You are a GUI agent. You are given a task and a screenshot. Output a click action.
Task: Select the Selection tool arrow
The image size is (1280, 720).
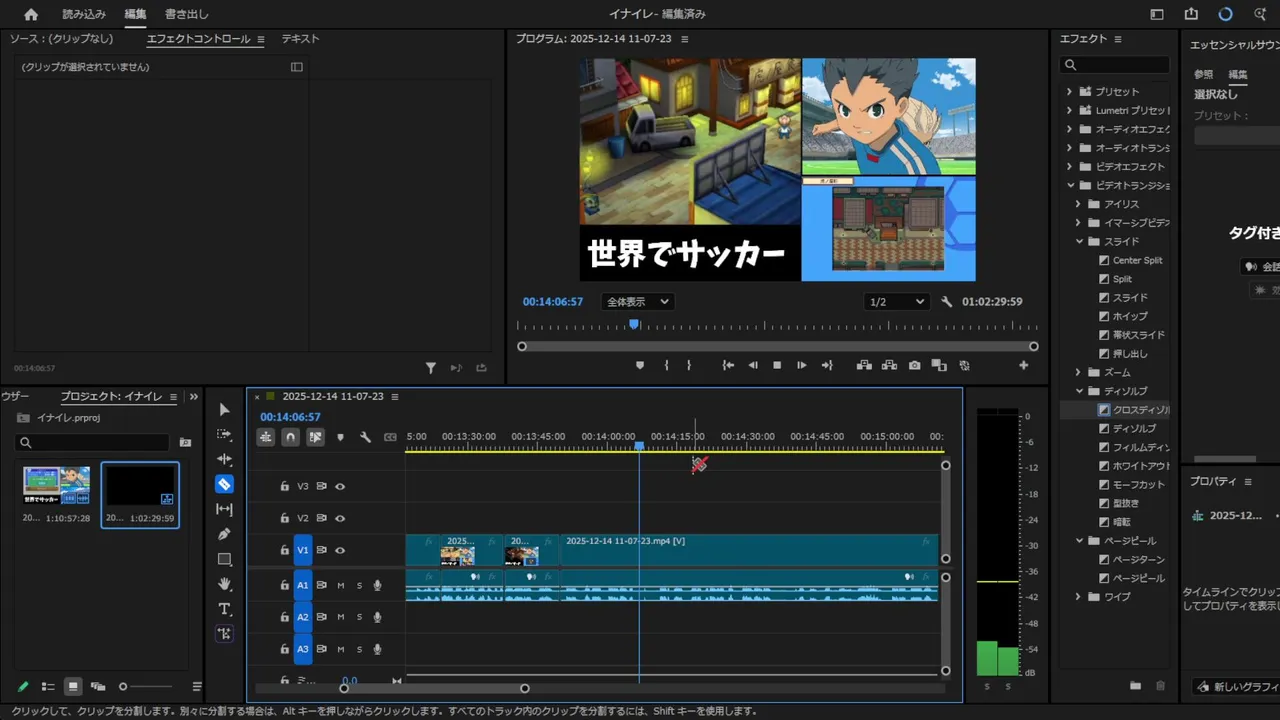point(224,410)
